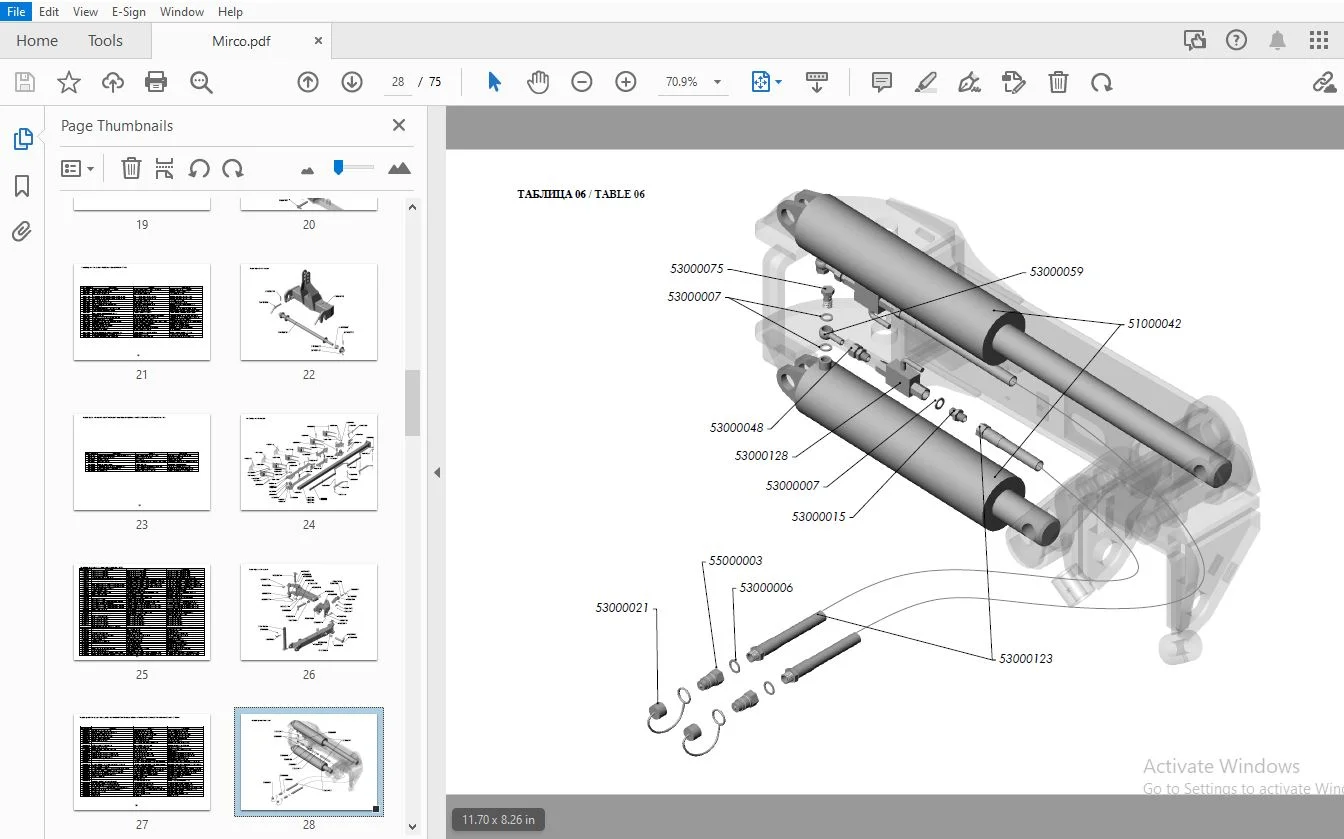Open the Help menu

230,12
